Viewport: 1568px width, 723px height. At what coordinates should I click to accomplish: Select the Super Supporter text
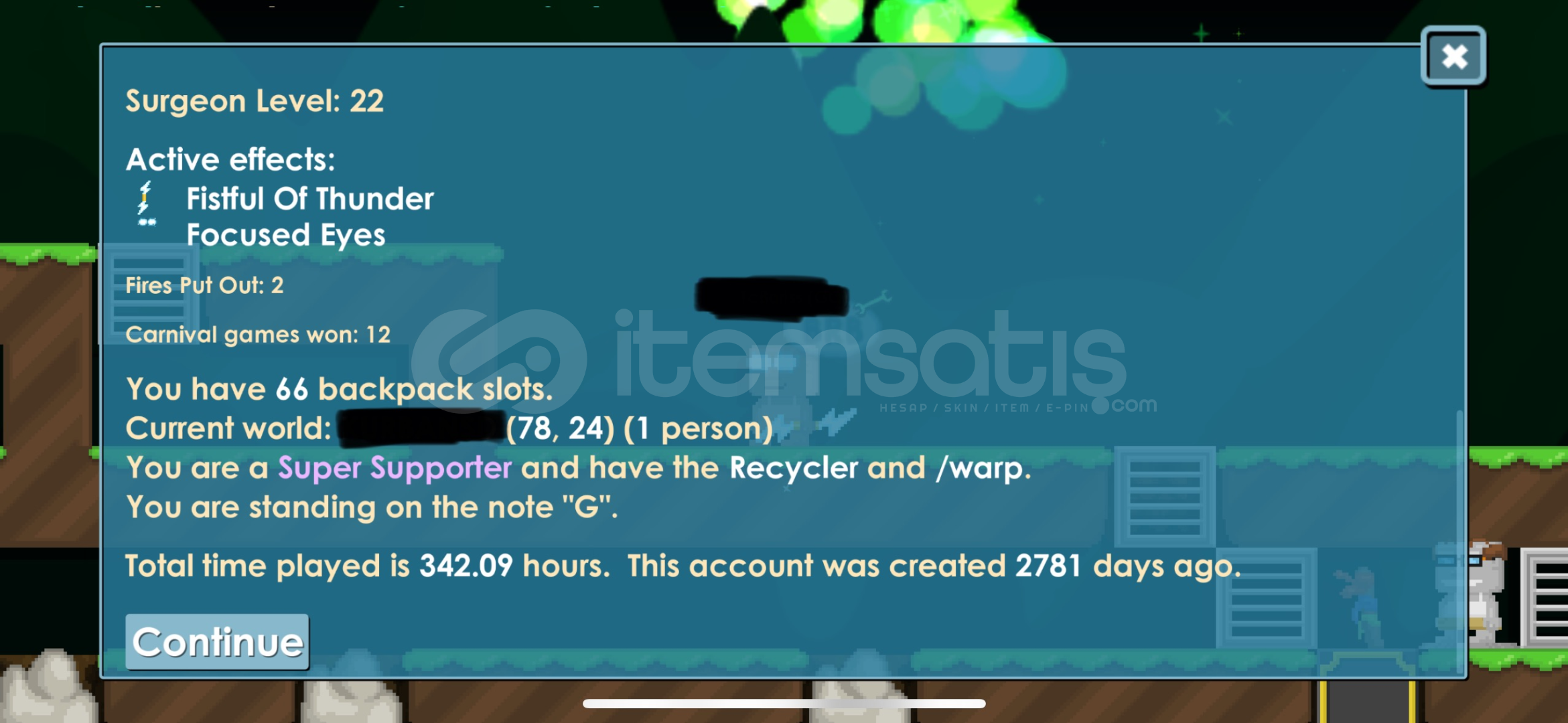pyautogui.click(x=395, y=468)
